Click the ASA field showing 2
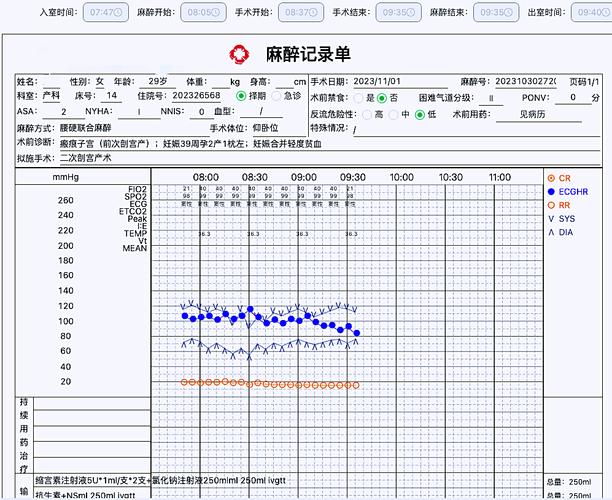This screenshot has height=500, width=612. (x=64, y=112)
